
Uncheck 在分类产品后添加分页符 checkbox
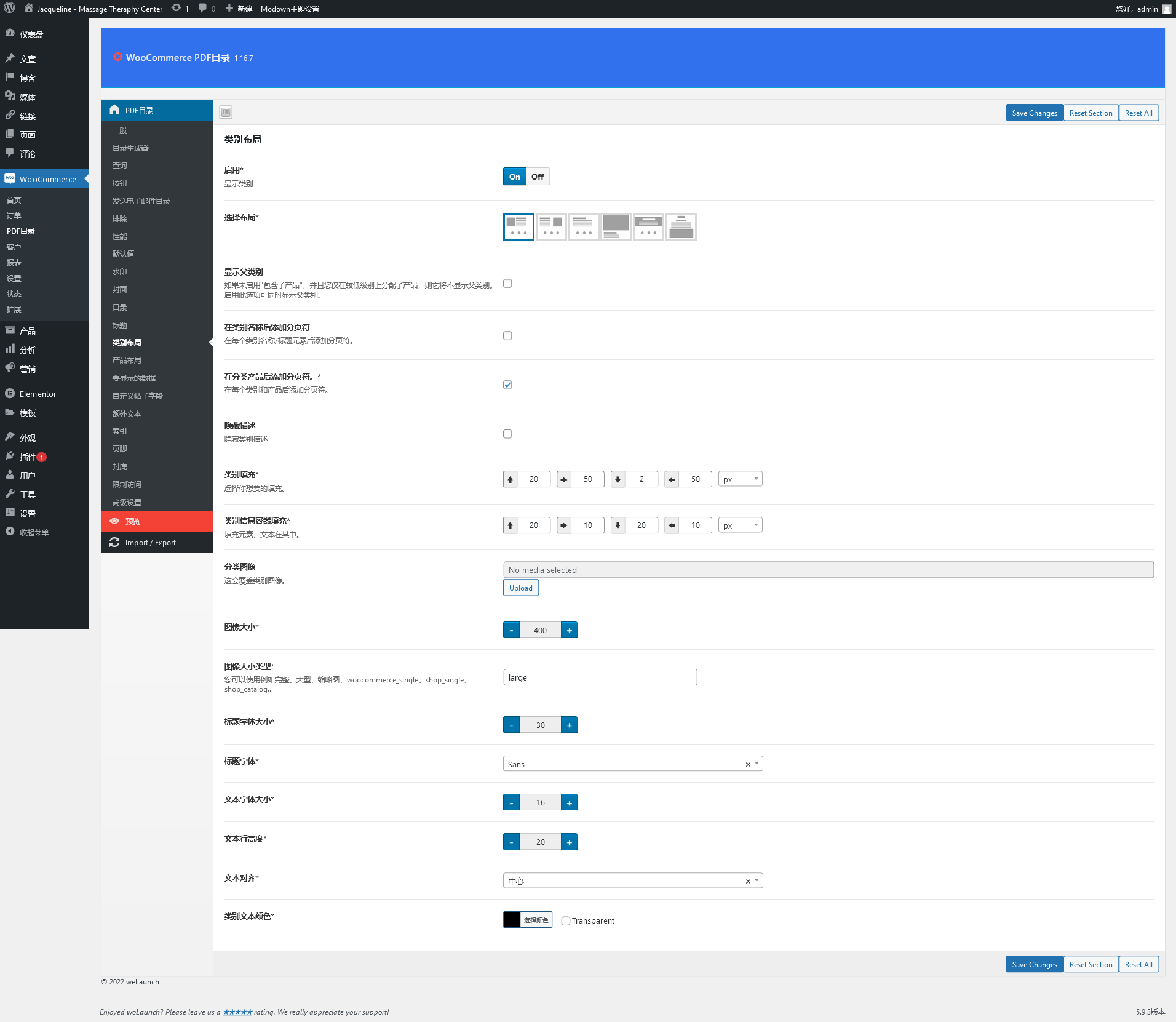[507, 385]
